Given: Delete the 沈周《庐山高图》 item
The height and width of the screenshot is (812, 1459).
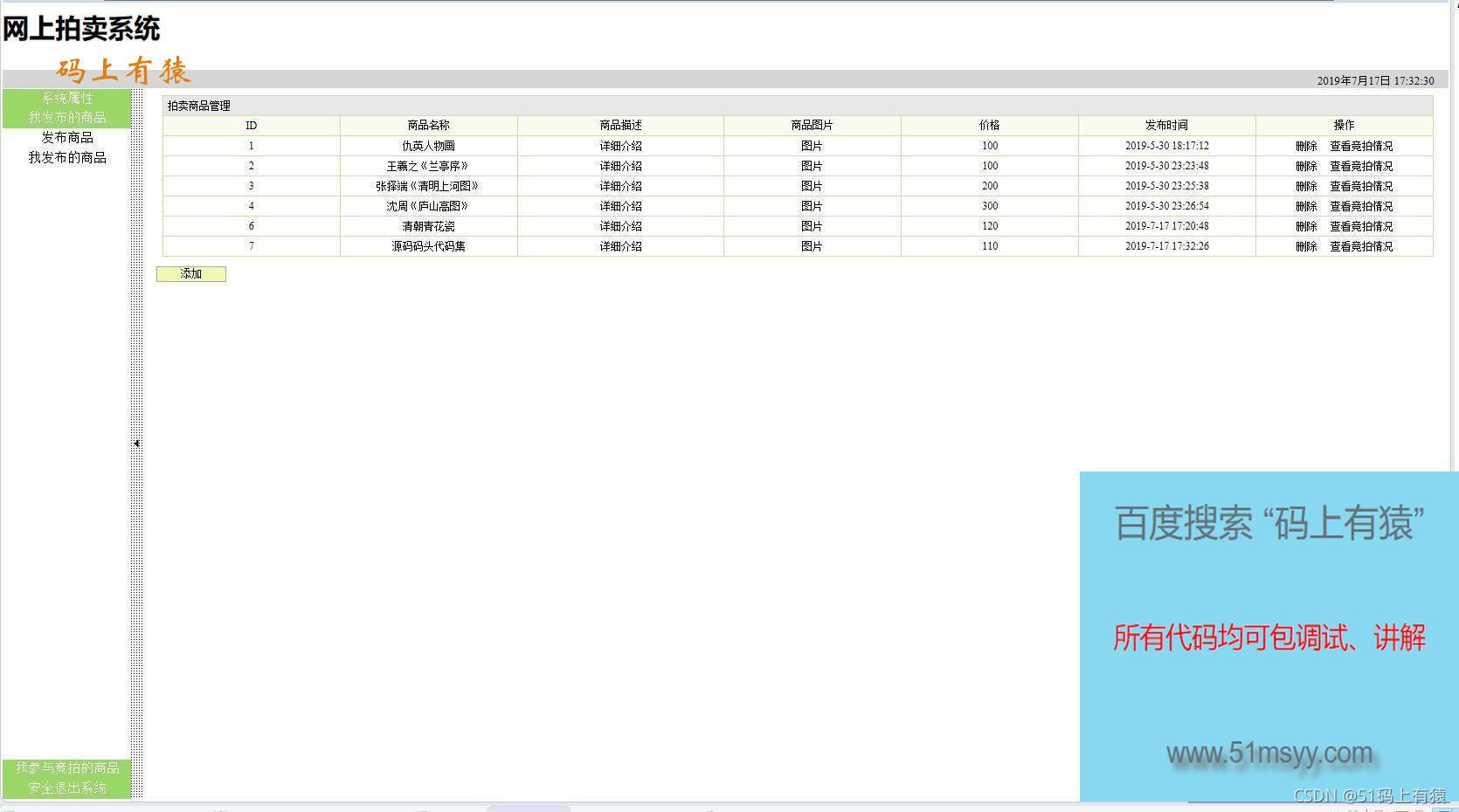Looking at the screenshot, I should tap(1306, 207).
